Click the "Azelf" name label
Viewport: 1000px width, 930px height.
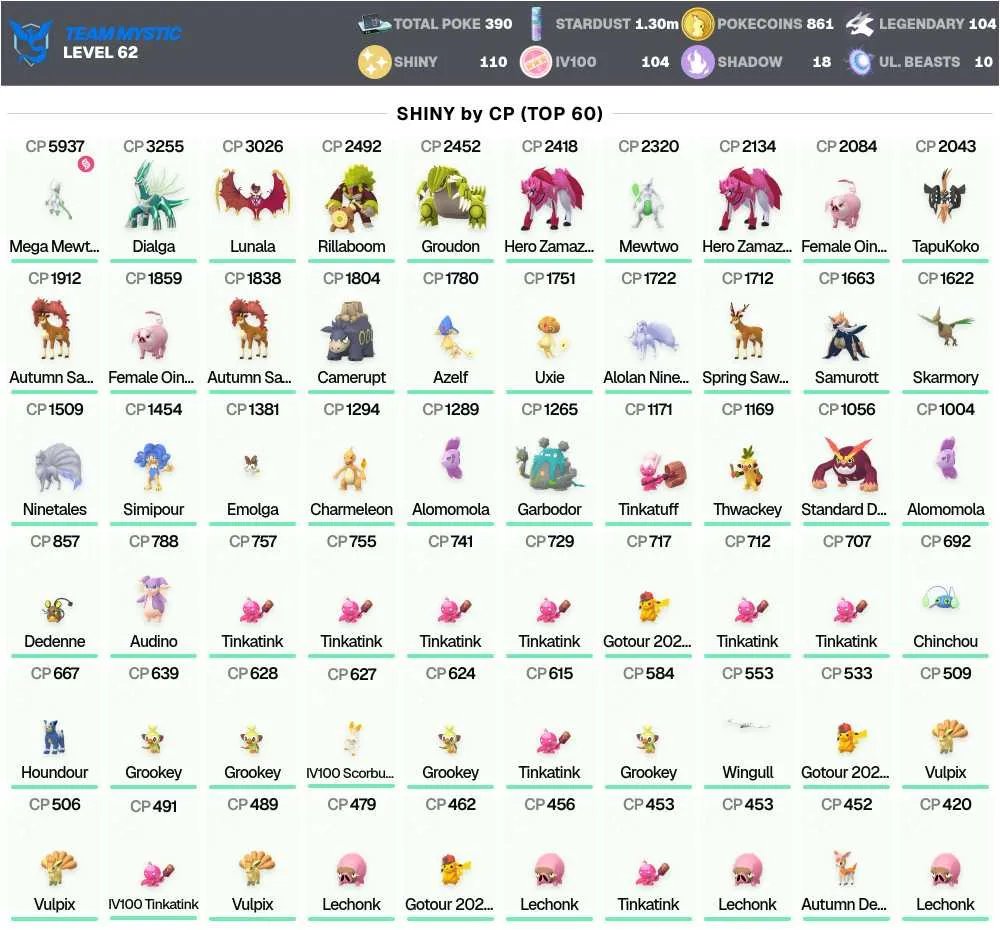point(451,378)
